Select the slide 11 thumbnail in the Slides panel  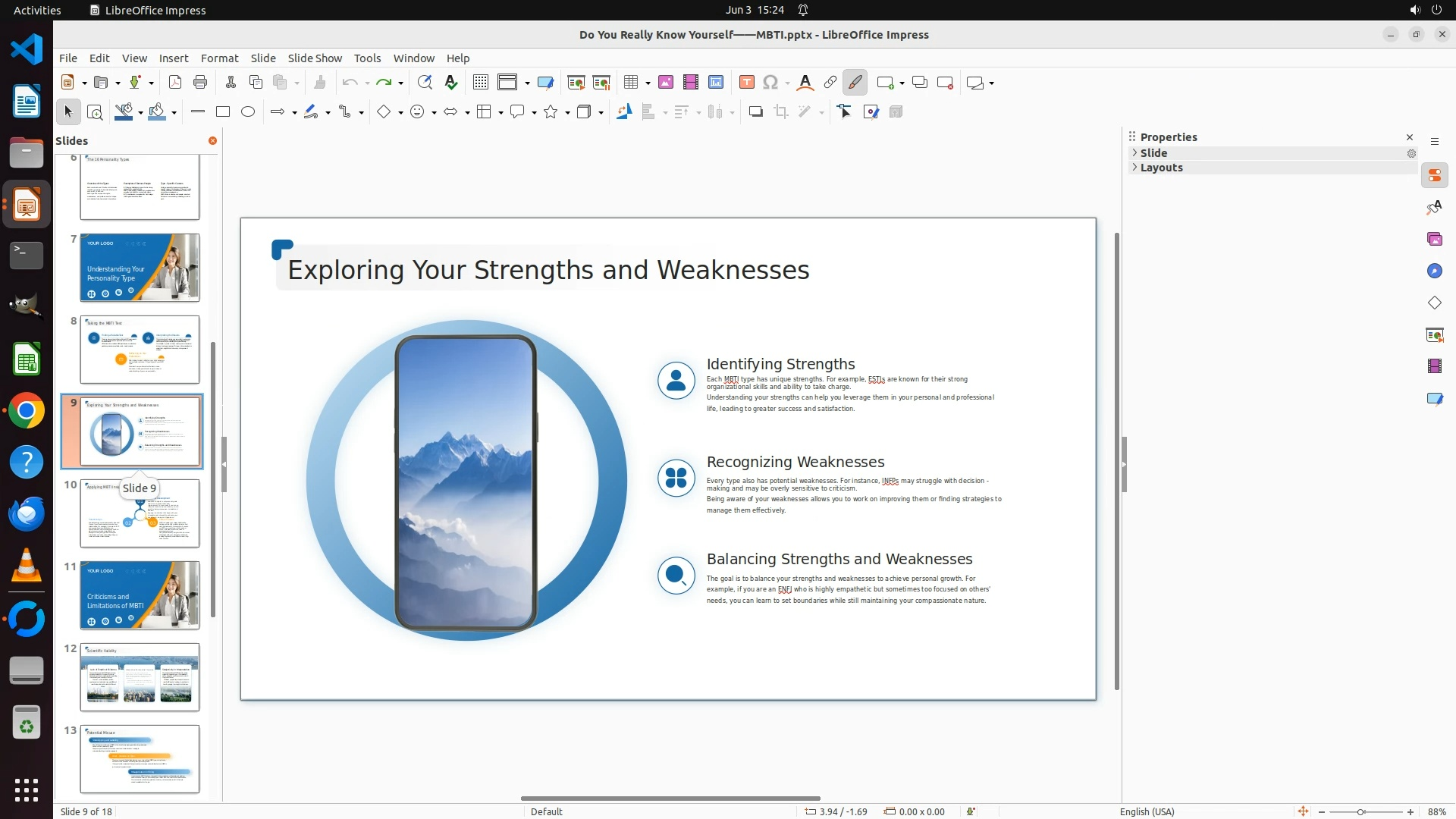(140, 595)
